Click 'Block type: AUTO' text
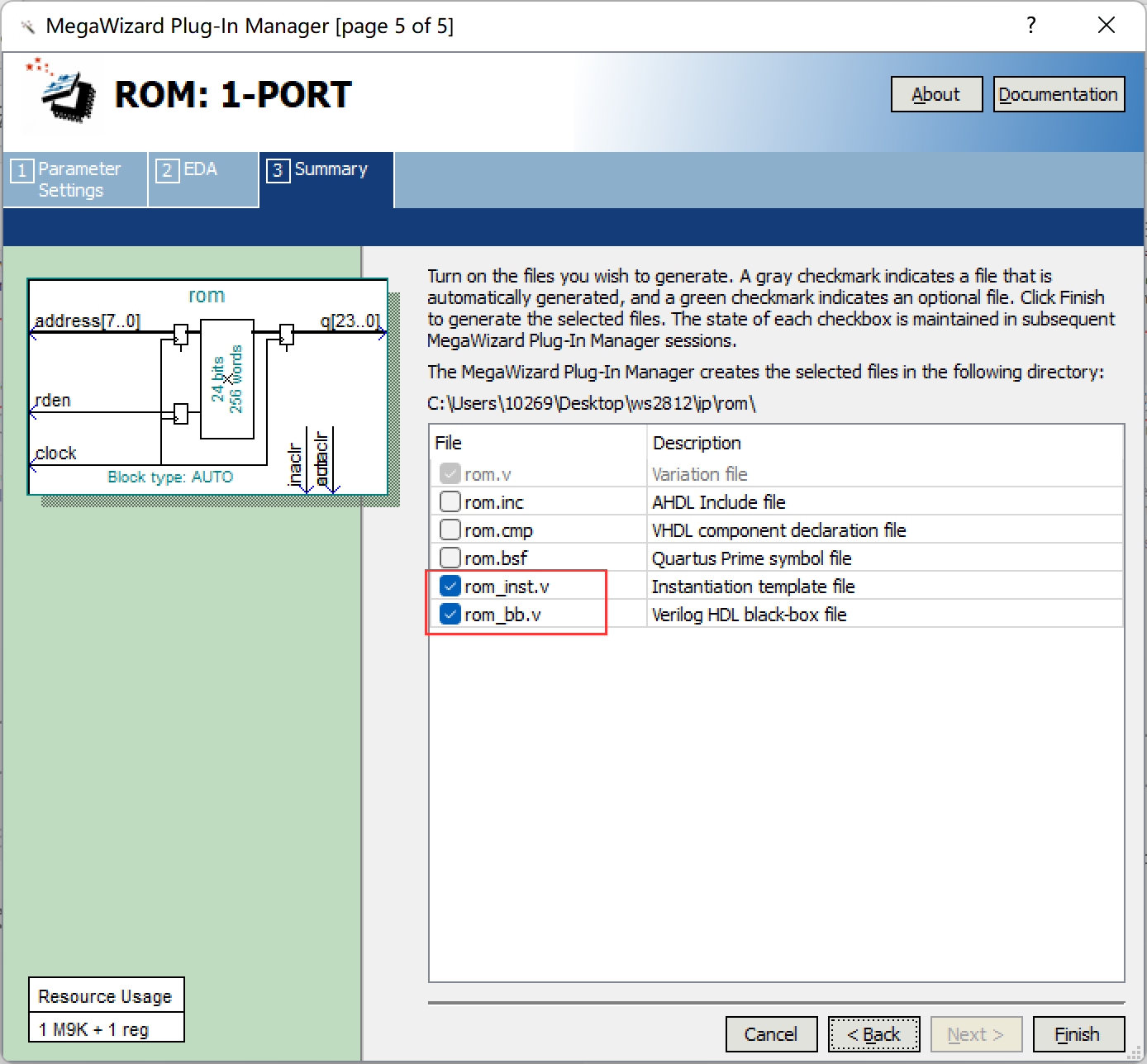The width and height of the screenshot is (1147, 1064). 170,477
